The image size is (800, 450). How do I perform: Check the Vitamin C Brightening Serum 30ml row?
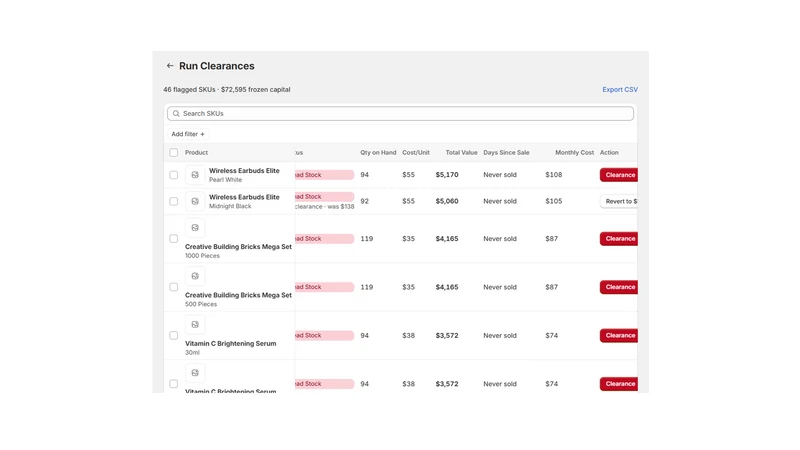[x=173, y=336]
